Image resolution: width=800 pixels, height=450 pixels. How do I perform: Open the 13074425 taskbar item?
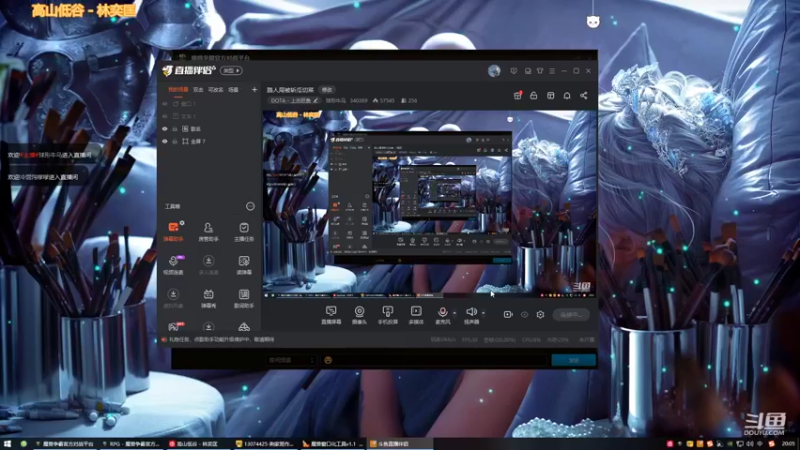coord(264,444)
